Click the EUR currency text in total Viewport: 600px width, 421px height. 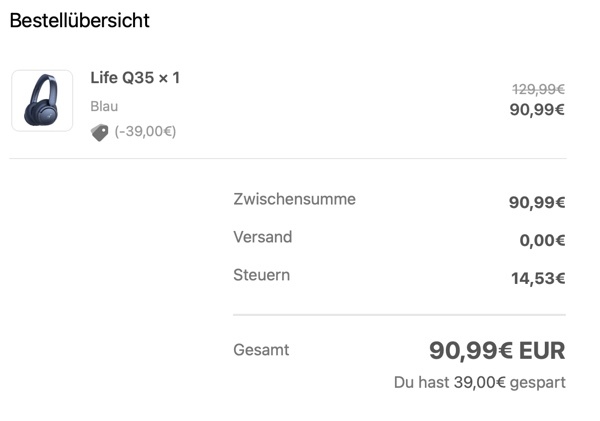(x=542, y=351)
